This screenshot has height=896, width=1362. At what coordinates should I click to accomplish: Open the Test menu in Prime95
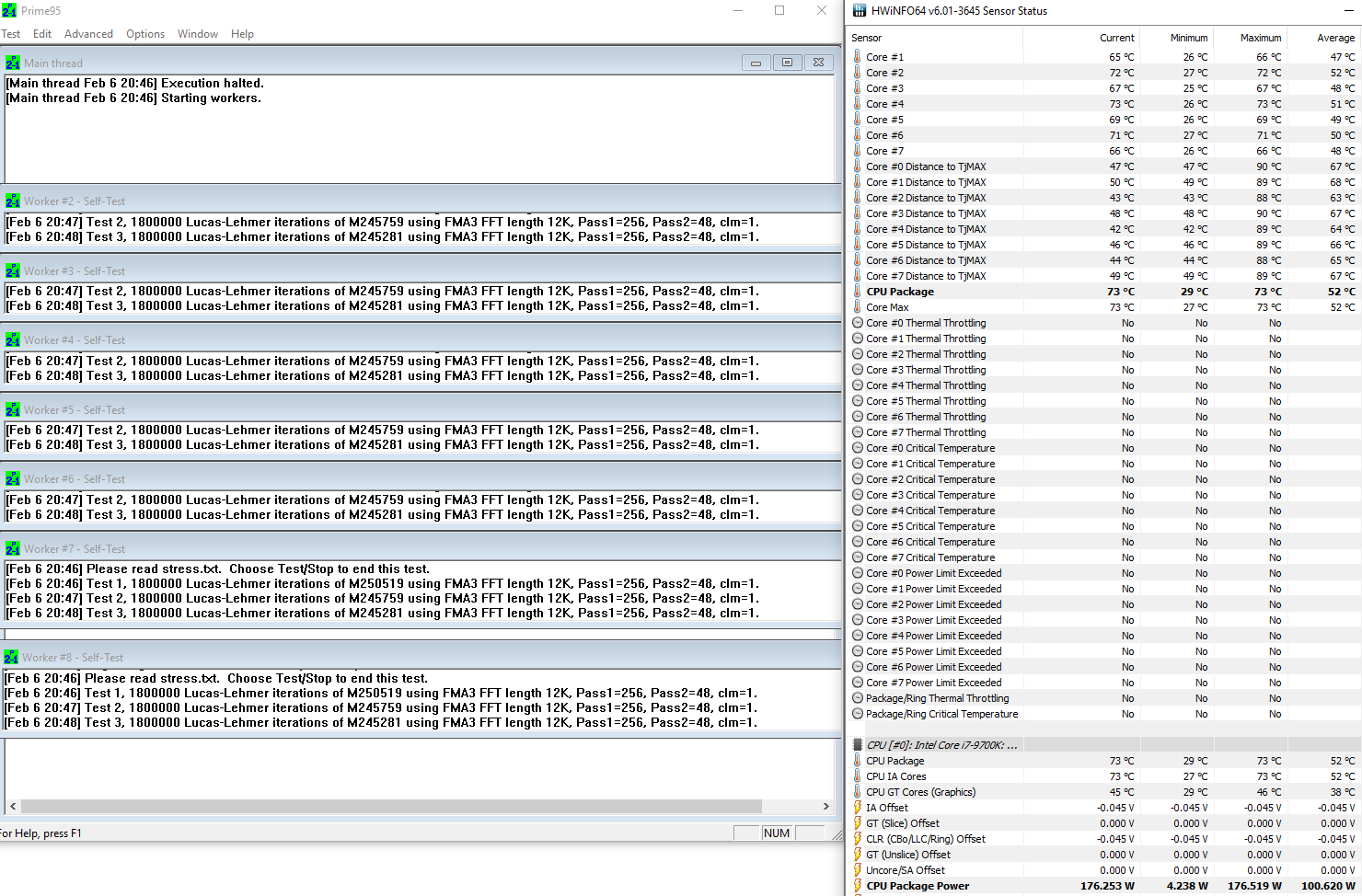pos(11,34)
